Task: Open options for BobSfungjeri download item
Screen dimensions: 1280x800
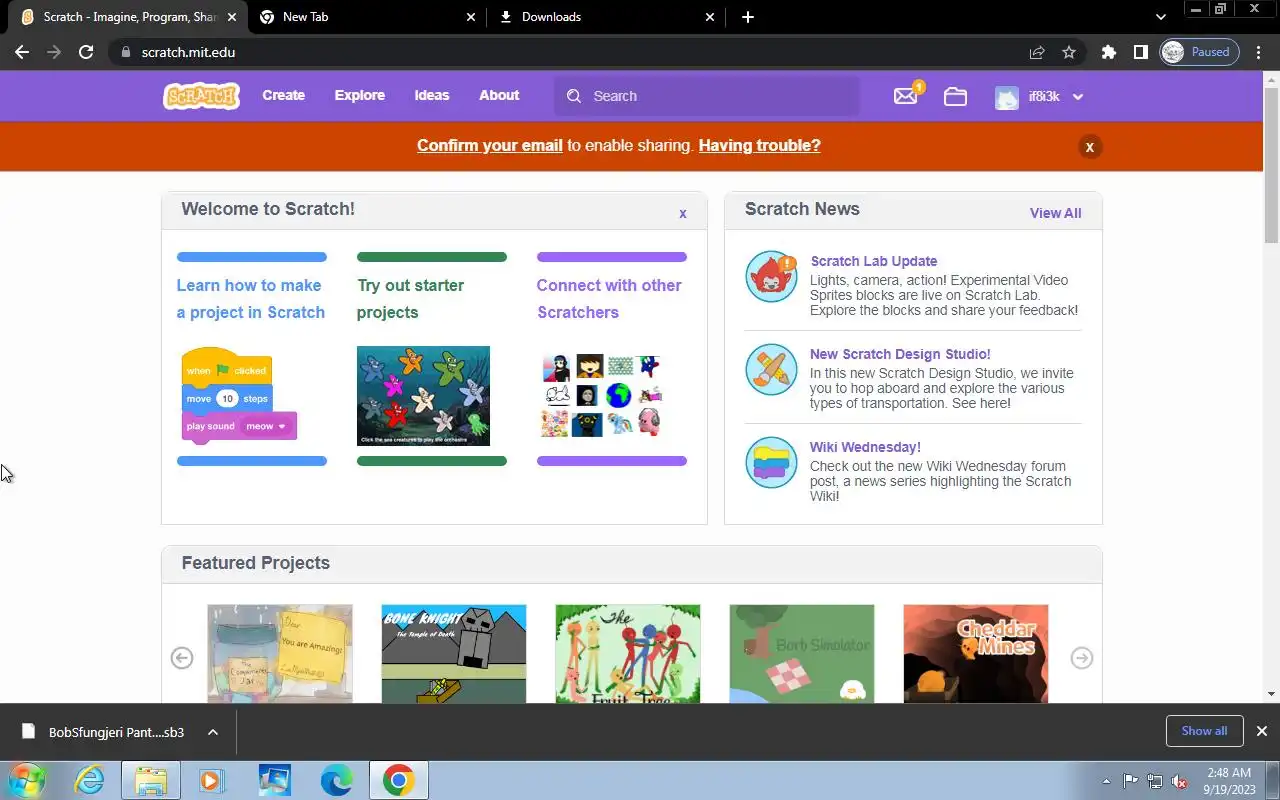Action: coord(213,732)
